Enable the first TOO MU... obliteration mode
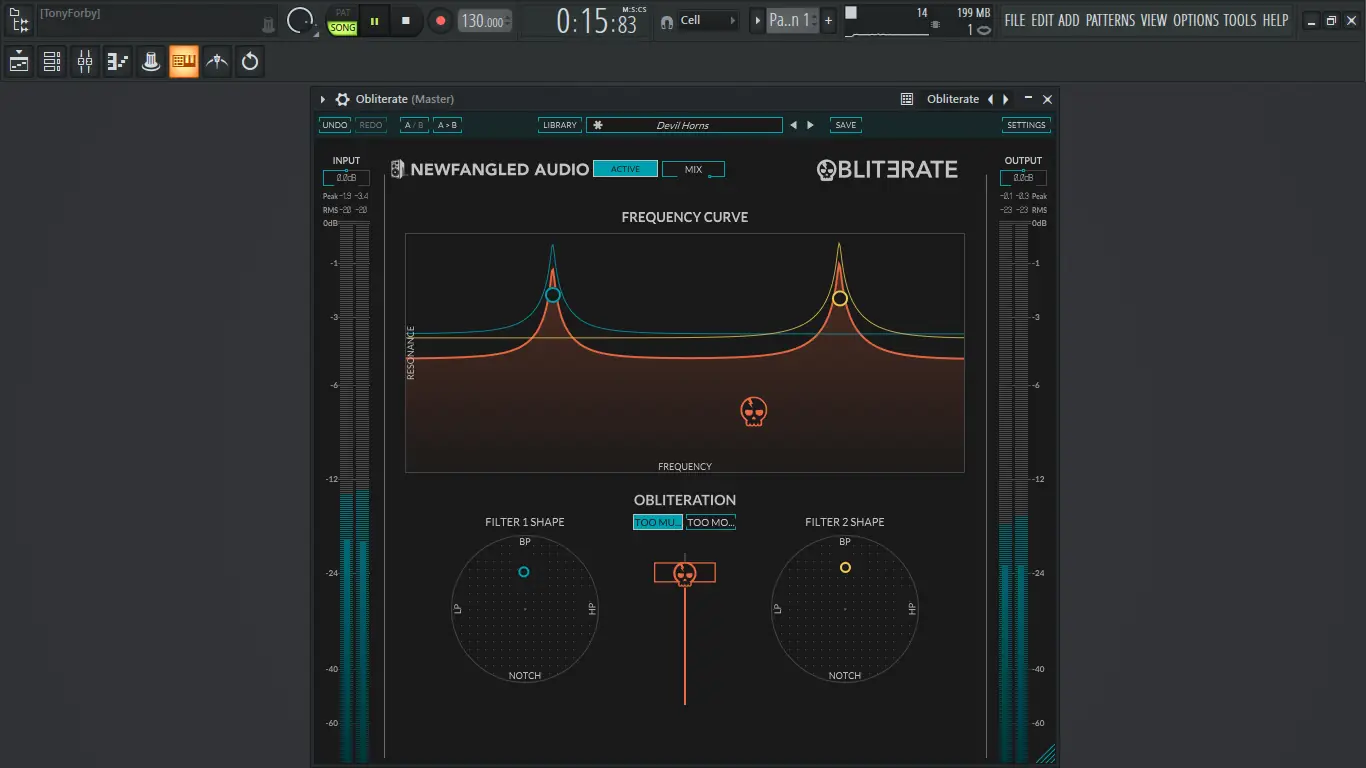The width and height of the screenshot is (1366, 768). [658, 522]
